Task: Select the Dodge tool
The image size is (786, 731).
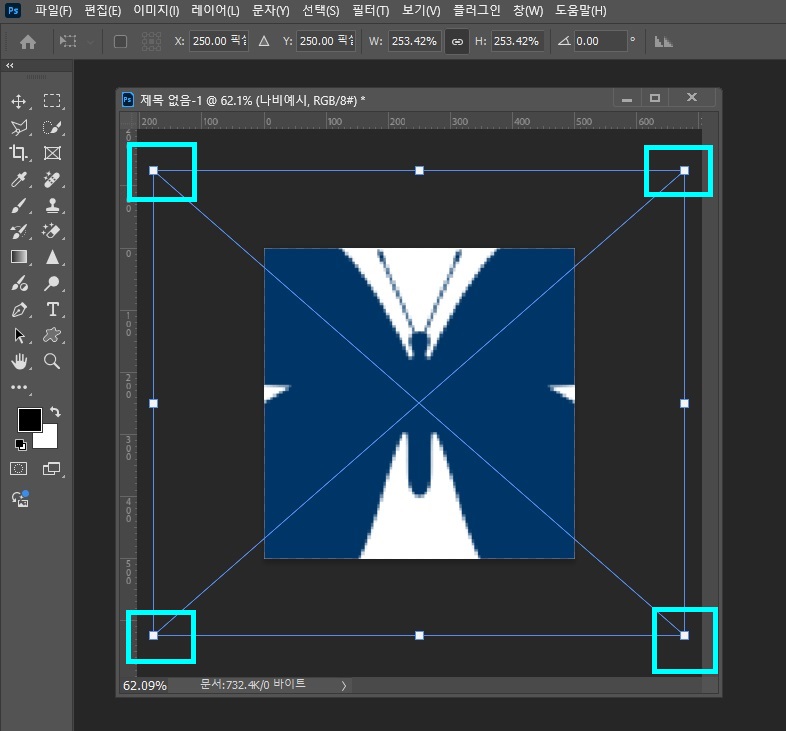Action: point(52,283)
